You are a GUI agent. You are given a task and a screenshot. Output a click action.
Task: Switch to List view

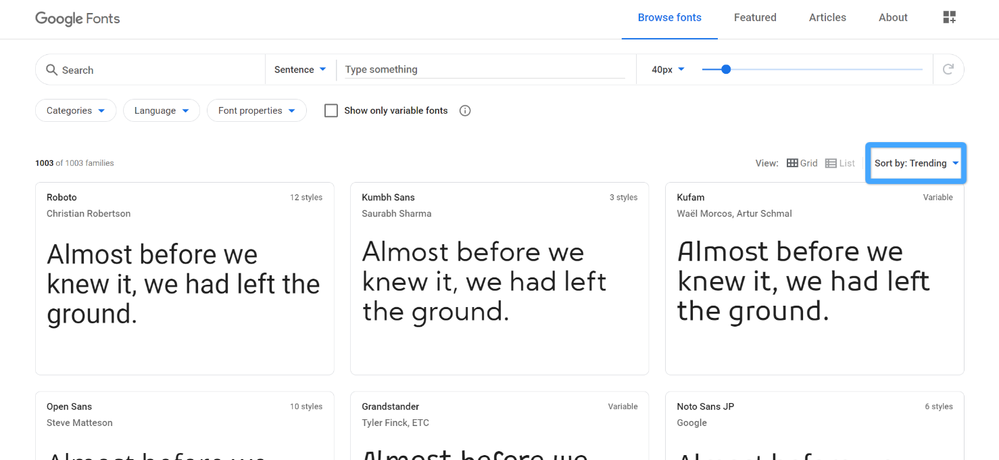click(x=840, y=163)
